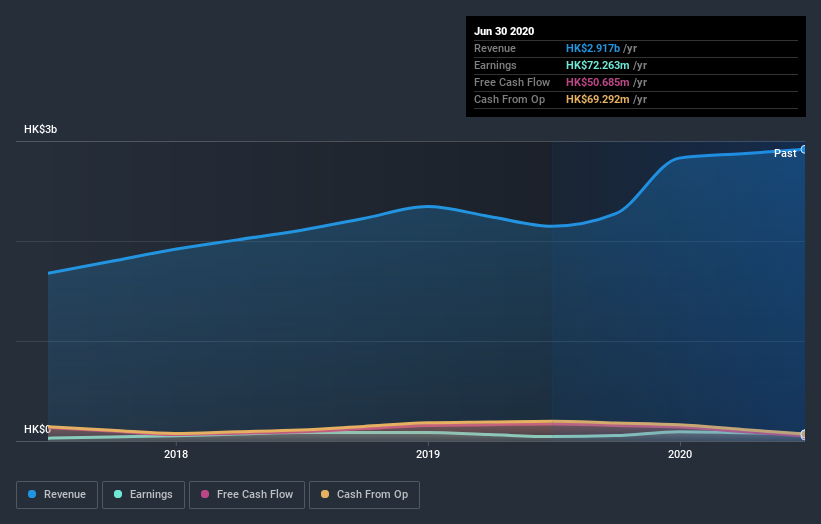Click the 'Past' label on chart
This screenshot has height=524, width=821.
(x=785, y=153)
